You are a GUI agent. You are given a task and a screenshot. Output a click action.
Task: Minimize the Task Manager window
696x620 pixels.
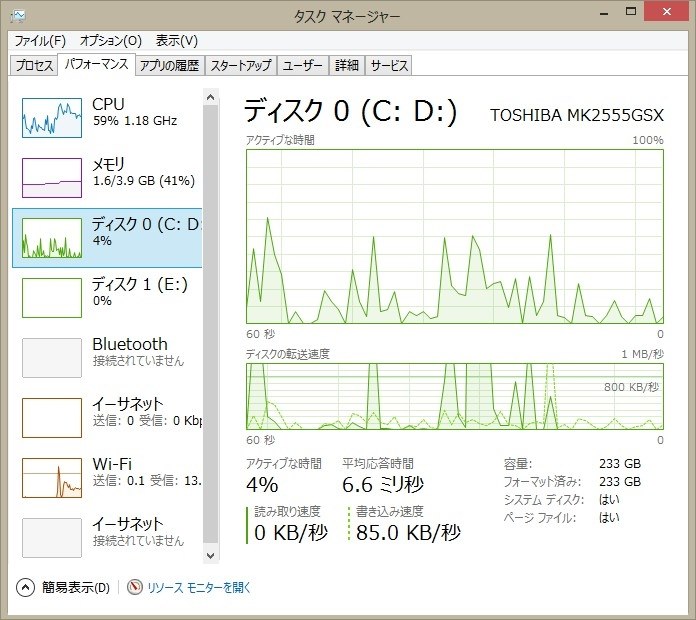(604, 12)
